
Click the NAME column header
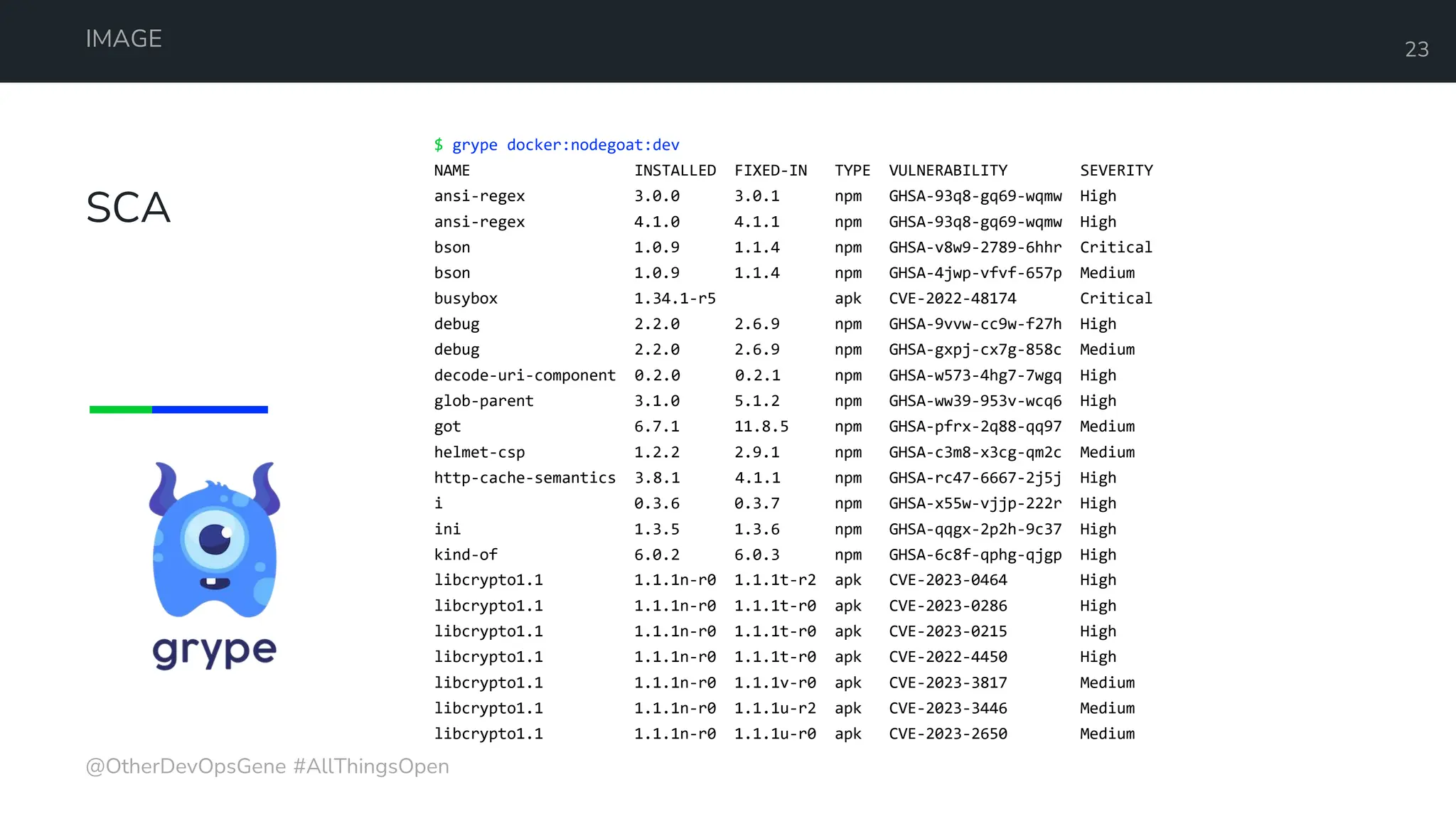(452, 171)
